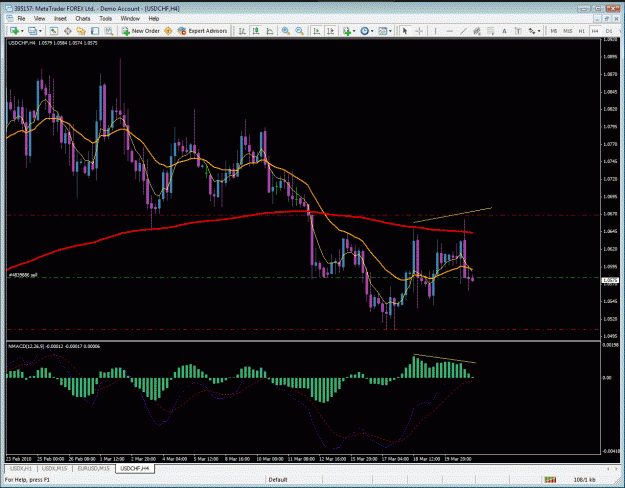Click the application menu icon beside File
The image size is (625, 488).
10,18
